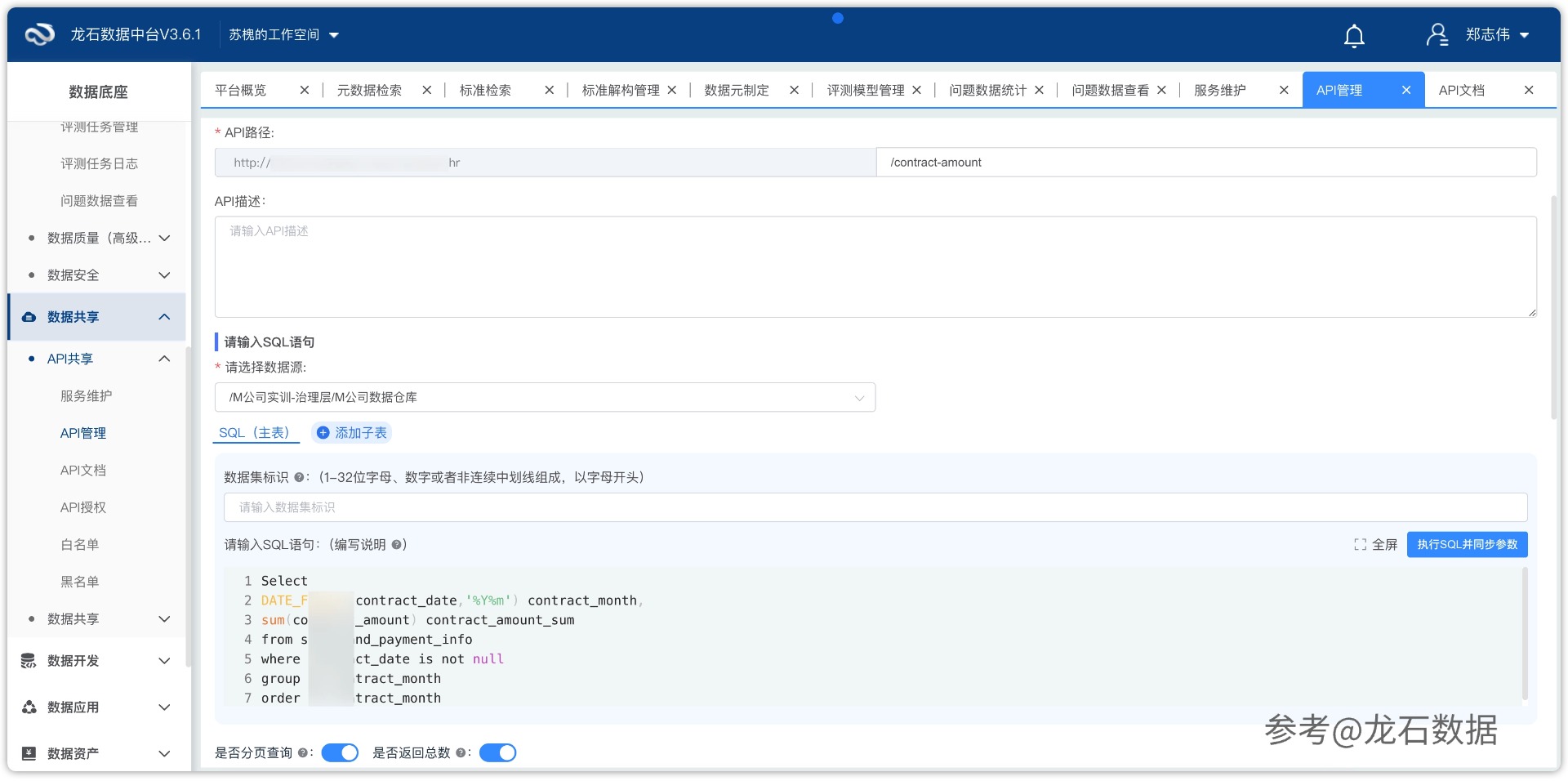Open 白名单 in sidebar
Screen dimensions: 1568x781
79,545
